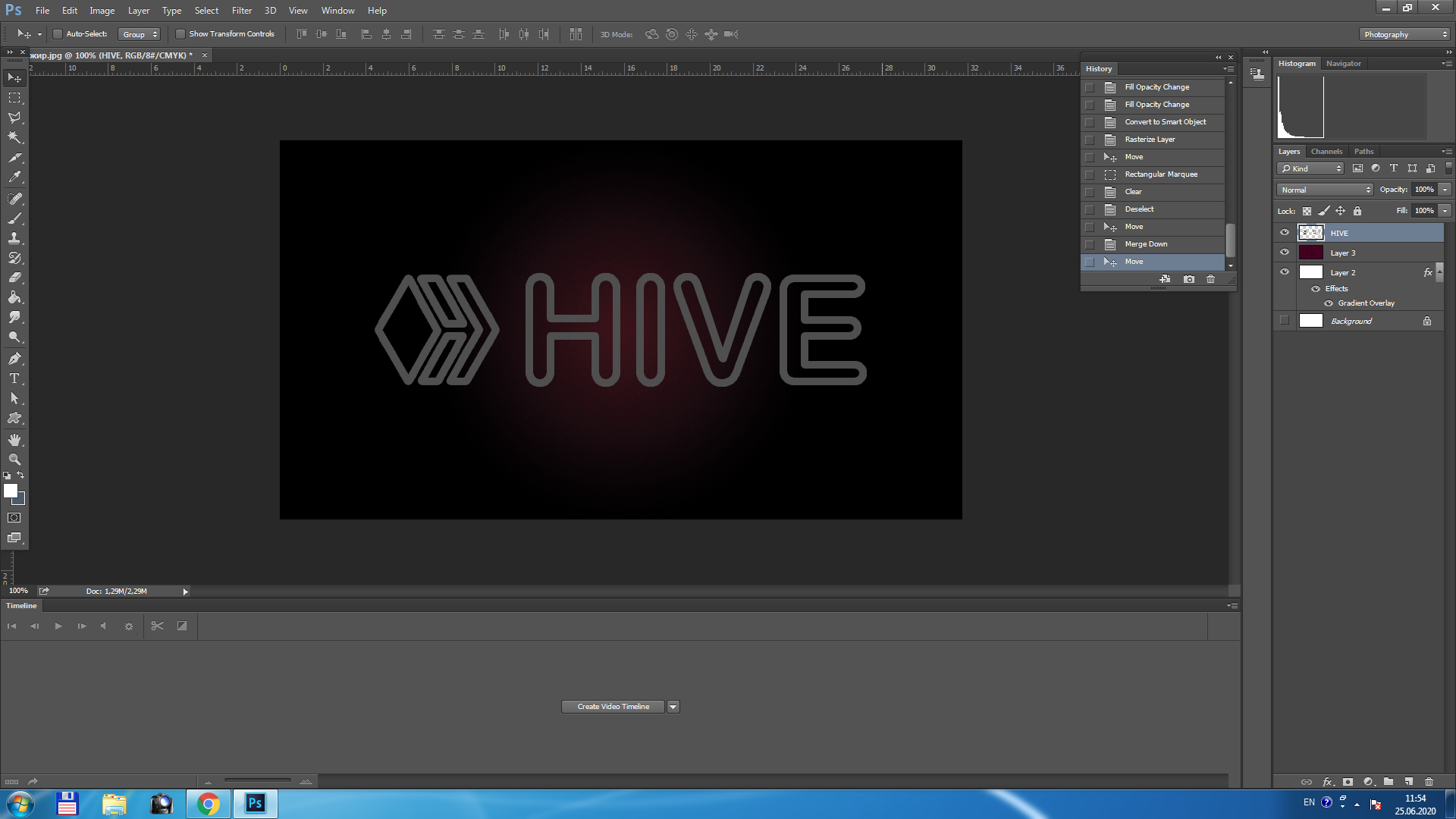Open Photography workspace dropdown
Image resolution: width=1456 pixels, height=819 pixels.
click(x=1404, y=34)
